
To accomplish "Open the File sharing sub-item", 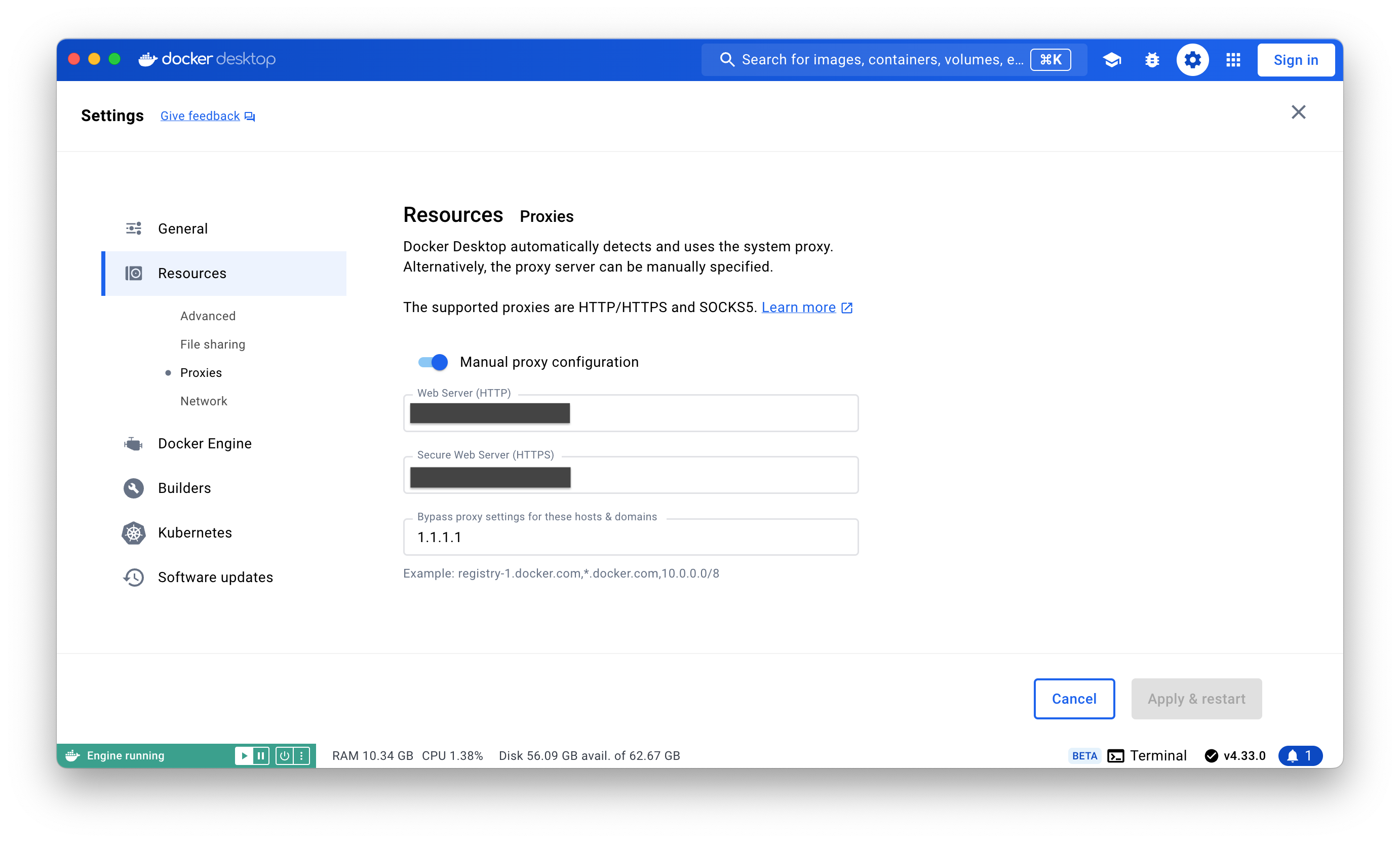I will pos(212,344).
